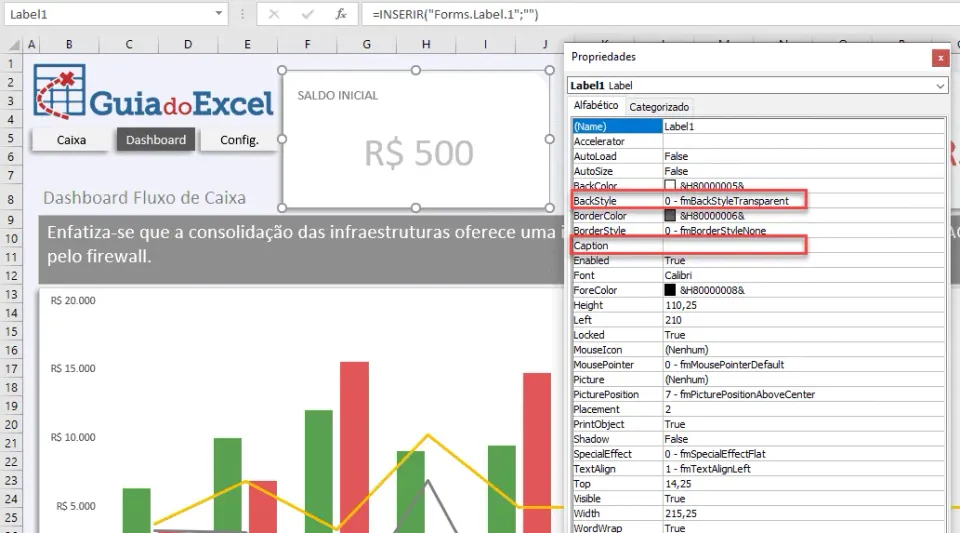Close the Propriedades window
The width and height of the screenshot is (960, 533).
pyautogui.click(x=940, y=58)
